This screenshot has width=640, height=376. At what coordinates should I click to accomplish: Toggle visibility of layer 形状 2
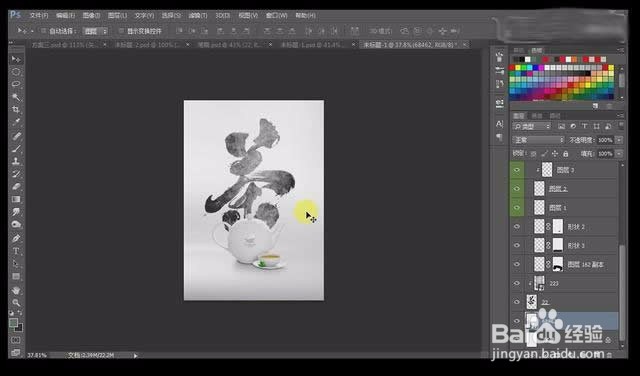(517, 227)
